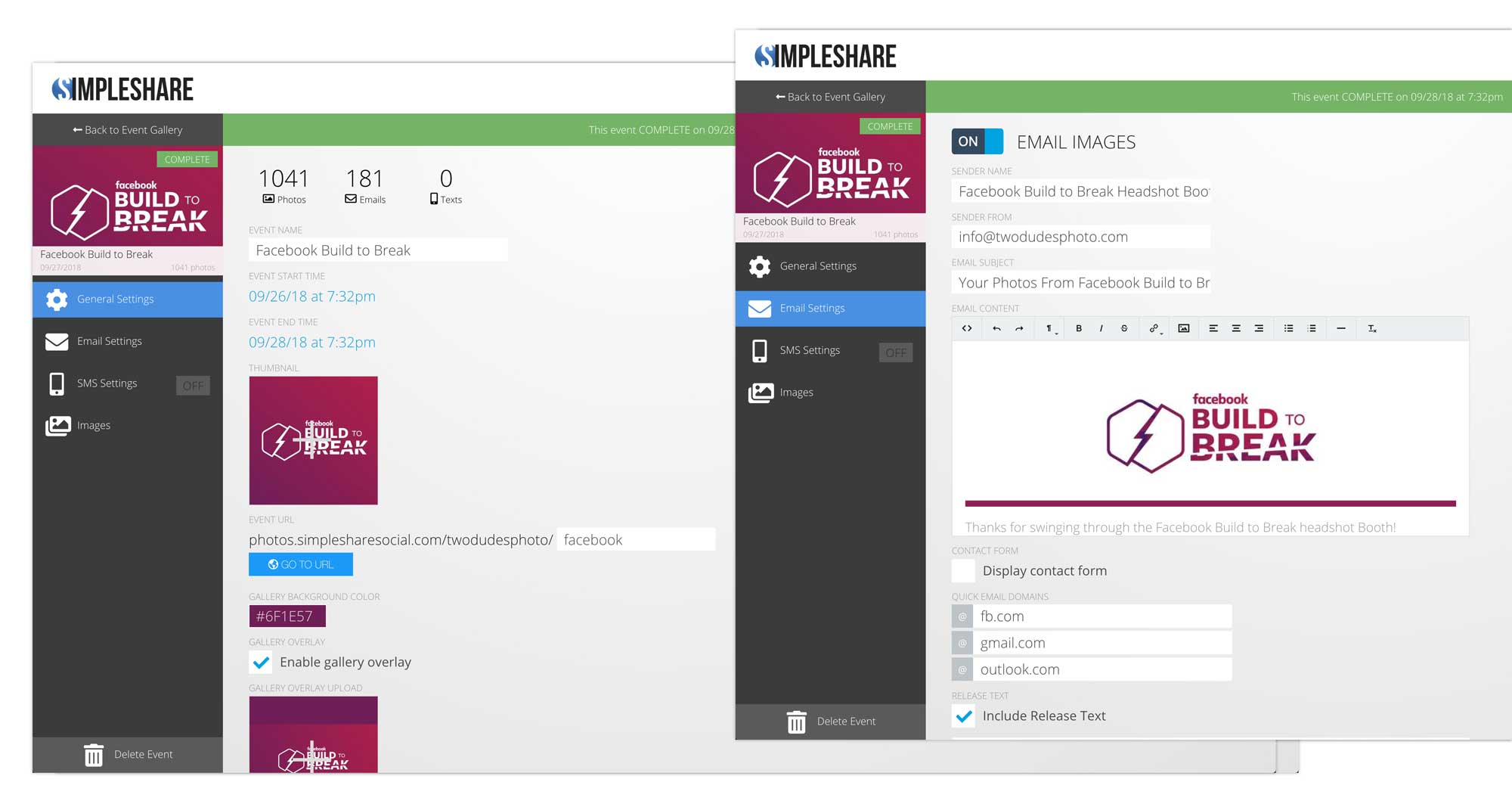Open Images in the back window sidebar
This screenshot has width=1512, height=807.
pyautogui.click(x=128, y=425)
